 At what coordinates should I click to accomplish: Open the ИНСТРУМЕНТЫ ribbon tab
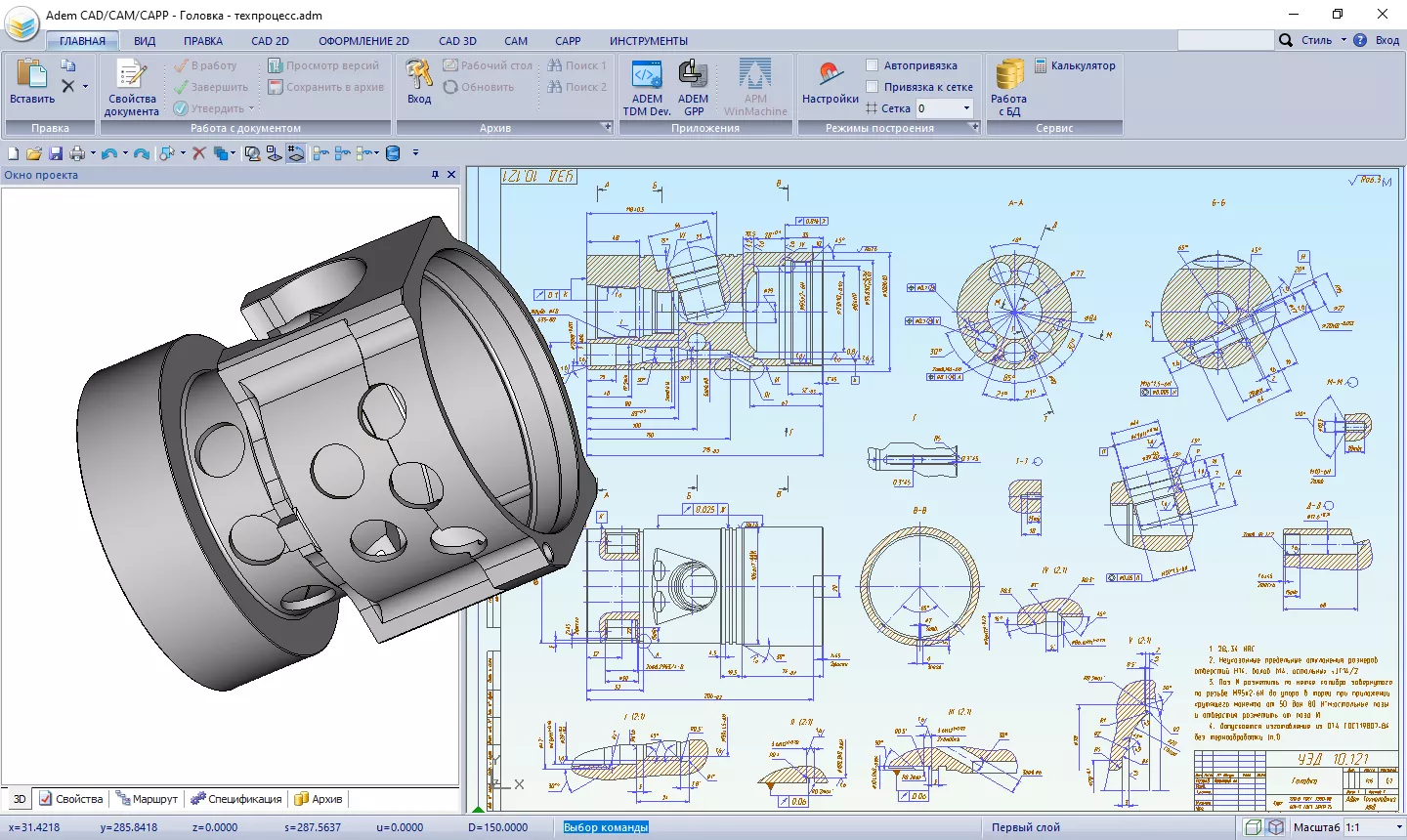(x=649, y=41)
